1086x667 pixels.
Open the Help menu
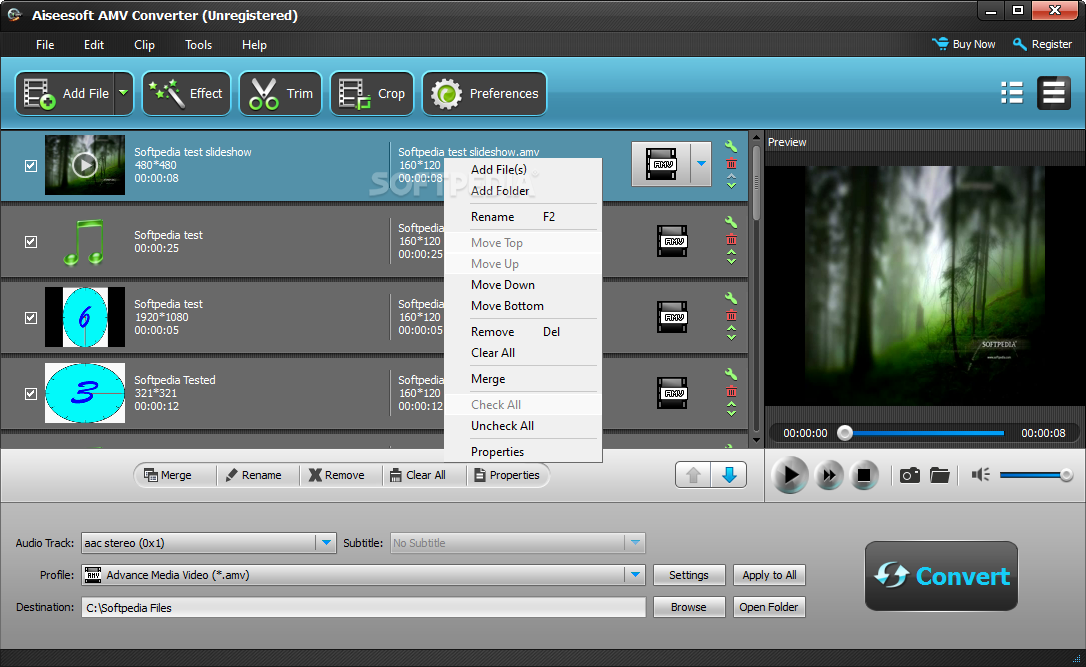click(254, 45)
